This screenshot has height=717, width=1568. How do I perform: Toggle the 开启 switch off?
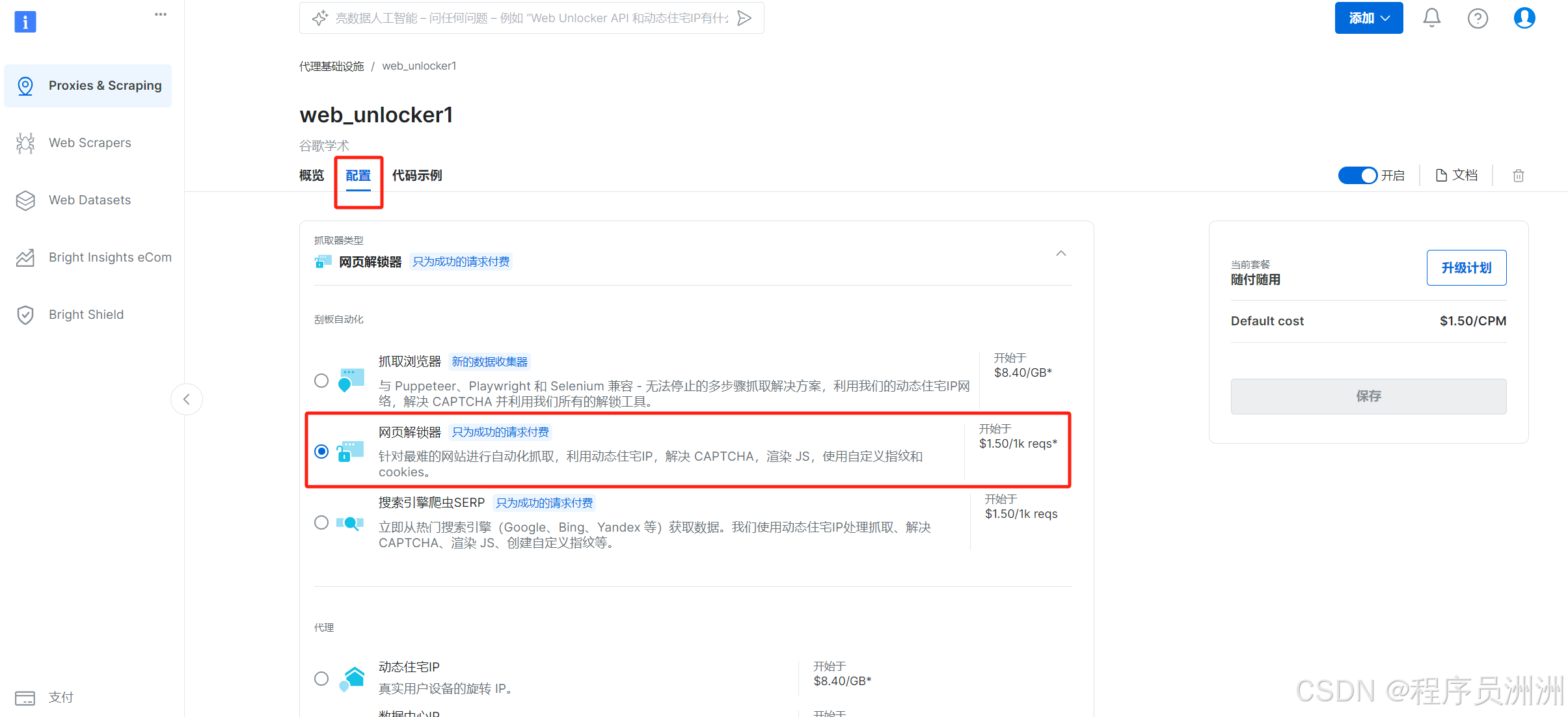(1357, 176)
